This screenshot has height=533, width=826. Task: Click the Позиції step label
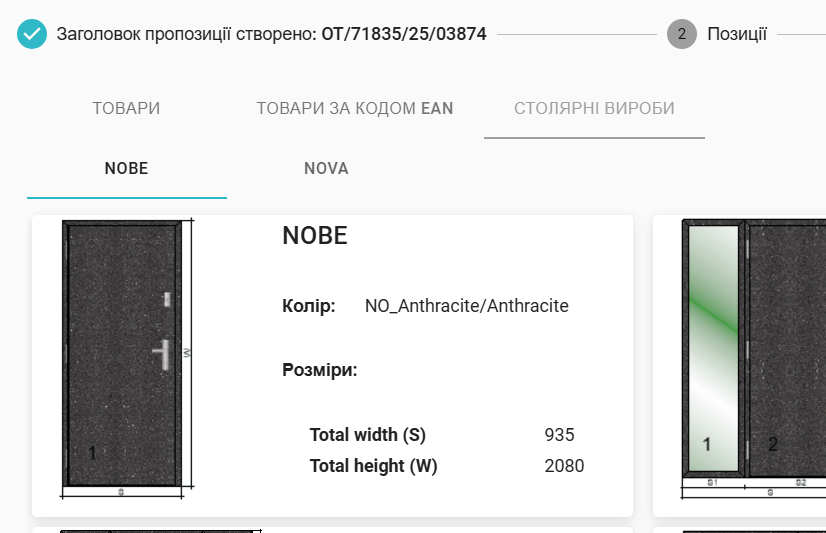point(737,34)
